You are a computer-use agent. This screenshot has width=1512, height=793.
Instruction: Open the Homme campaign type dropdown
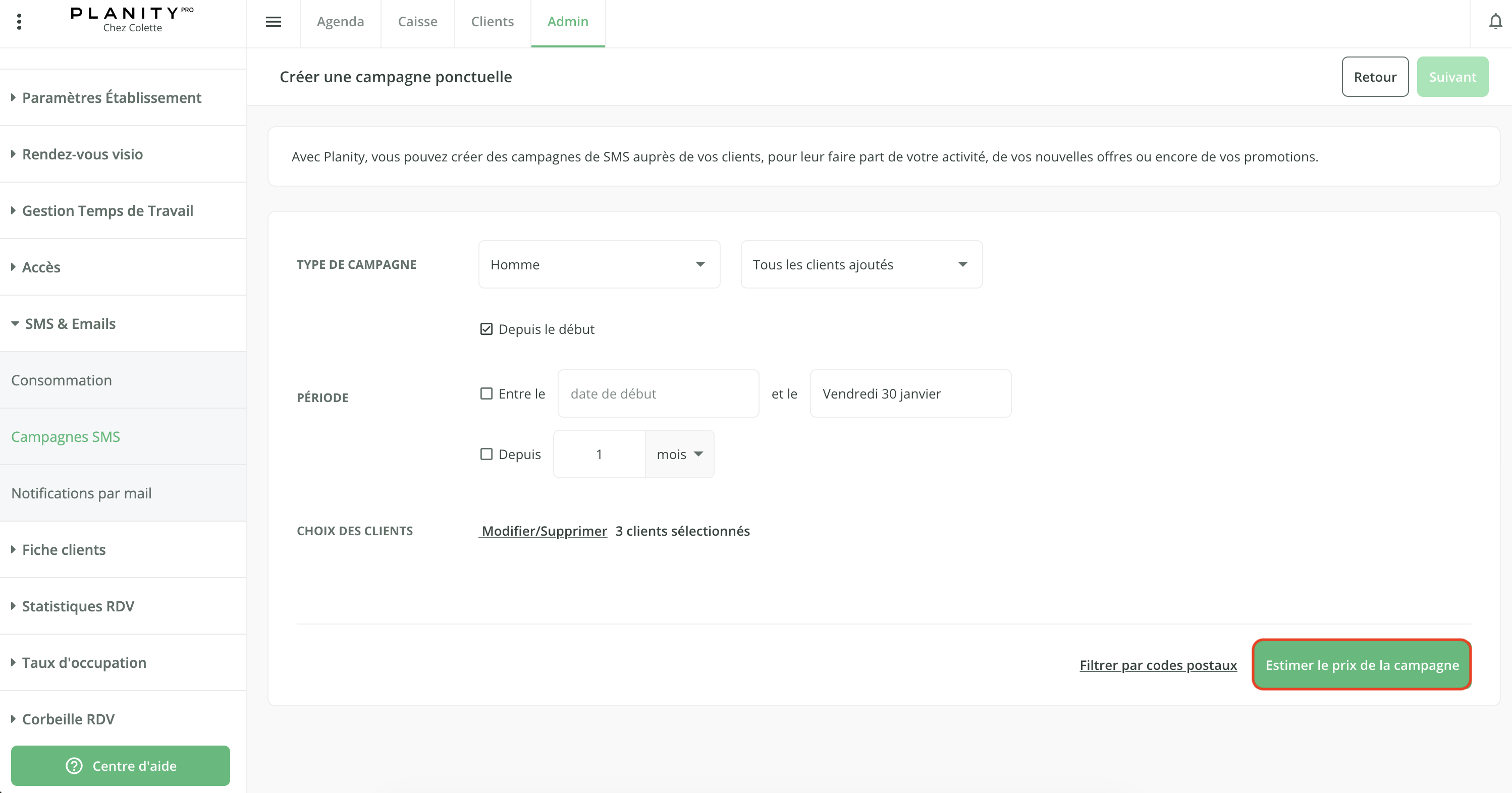[x=599, y=264]
